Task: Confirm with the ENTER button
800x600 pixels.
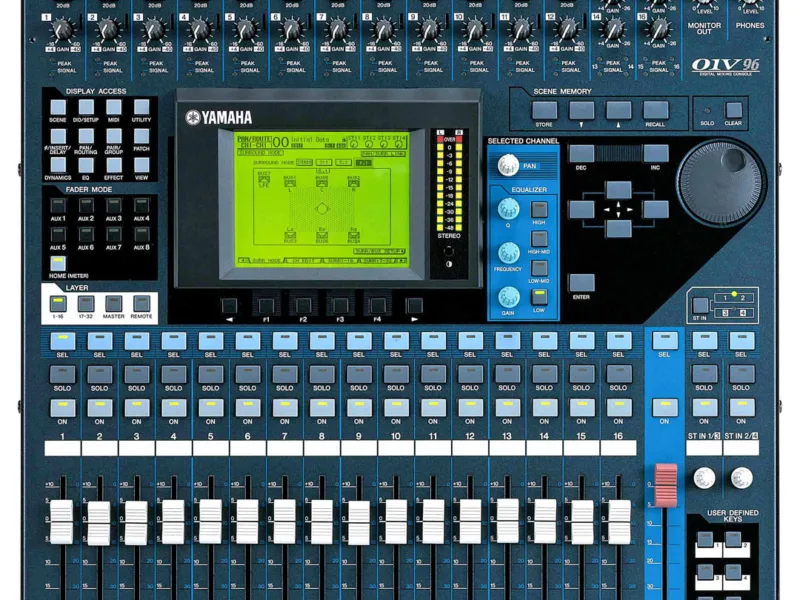Action: click(582, 283)
